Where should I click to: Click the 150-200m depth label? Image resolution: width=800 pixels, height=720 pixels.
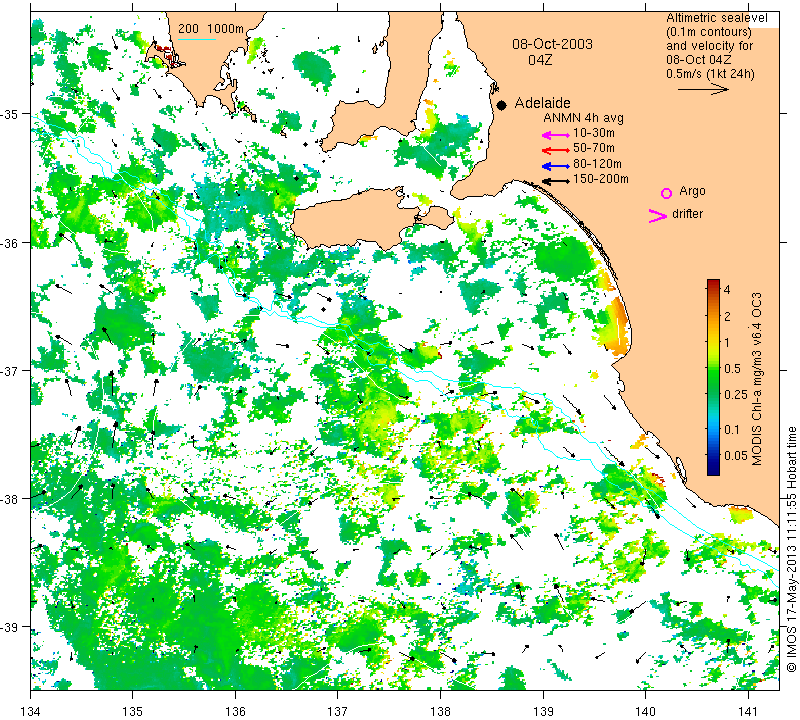[601, 179]
